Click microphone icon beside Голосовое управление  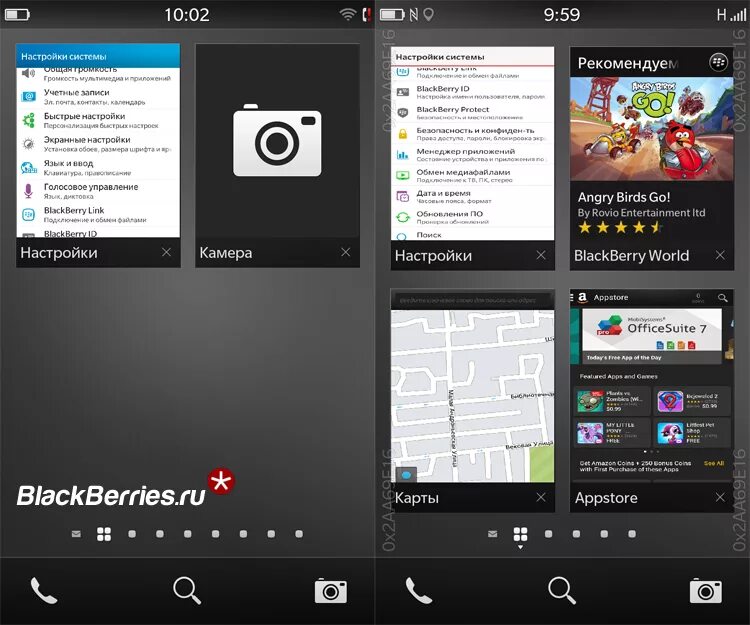click(x=28, y=191)
